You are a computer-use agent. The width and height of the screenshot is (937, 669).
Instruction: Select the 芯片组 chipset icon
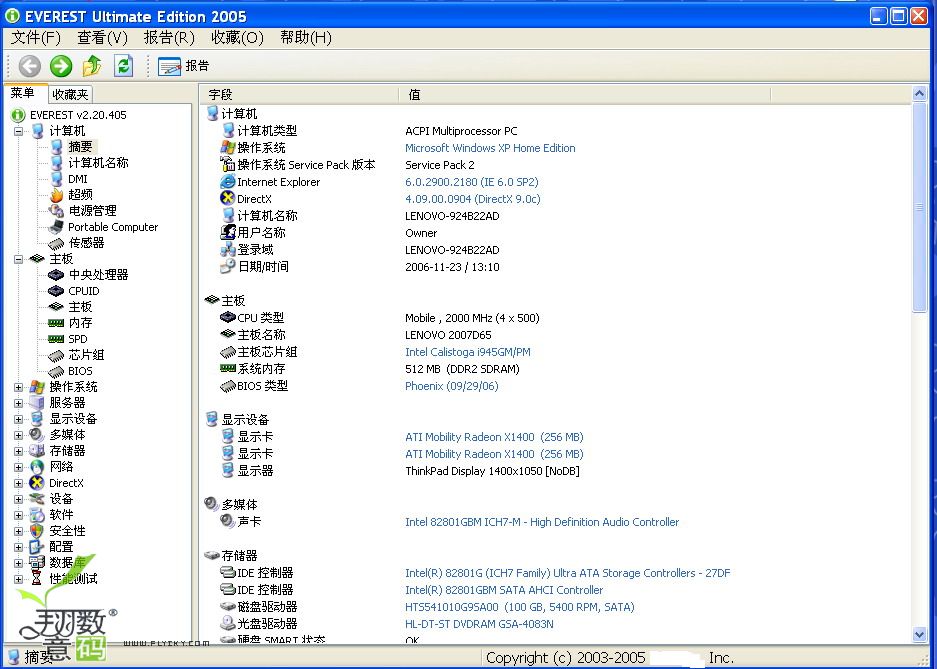tap(56, 355)
